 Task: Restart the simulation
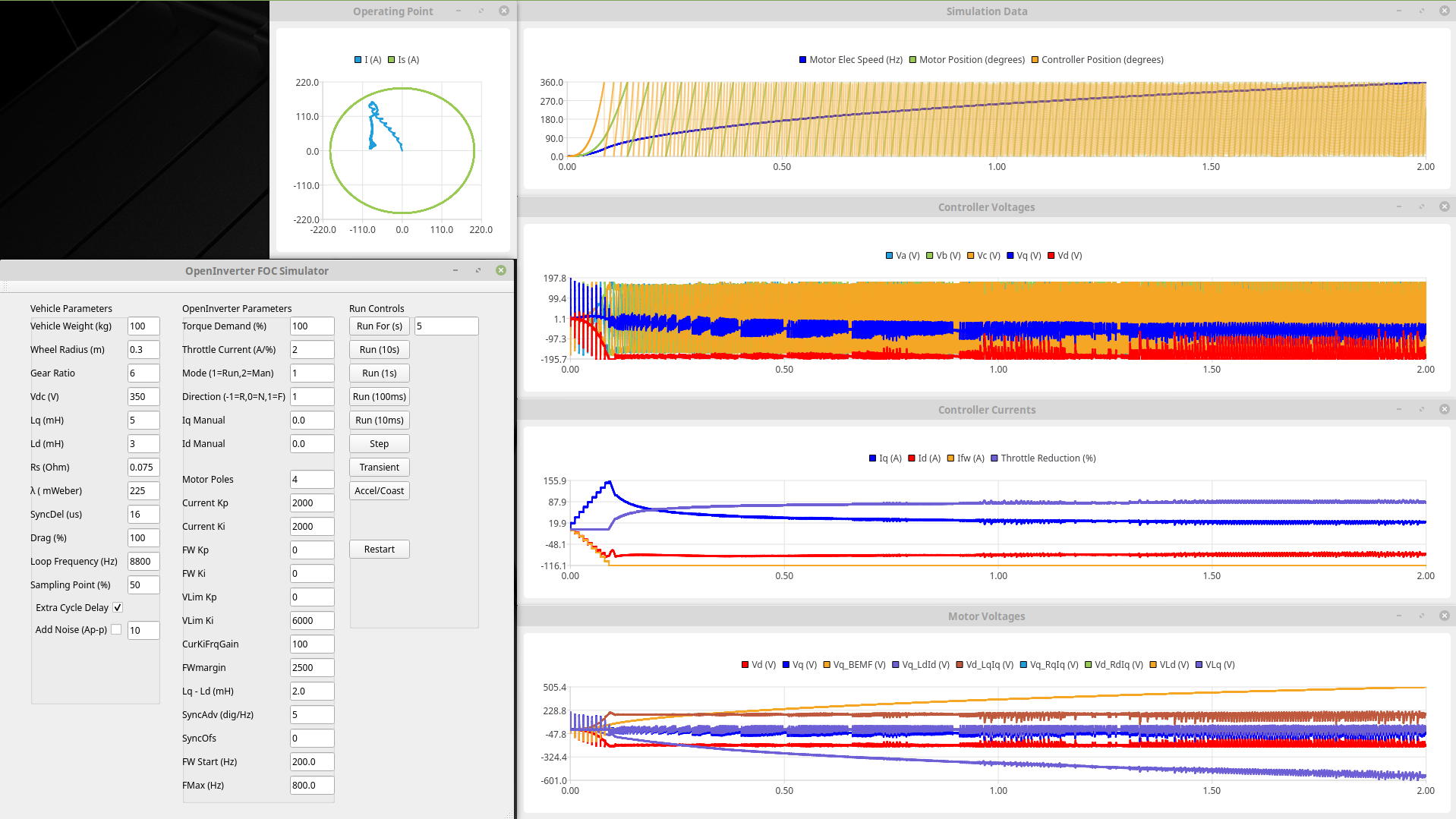click(x=379, y=549)
